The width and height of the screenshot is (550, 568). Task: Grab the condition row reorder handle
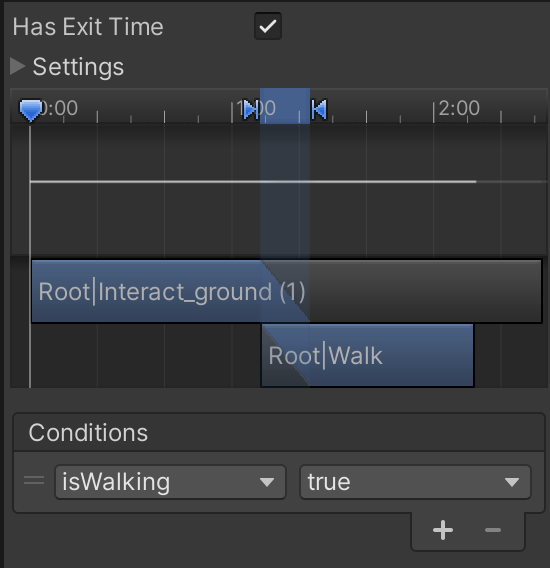34,481
